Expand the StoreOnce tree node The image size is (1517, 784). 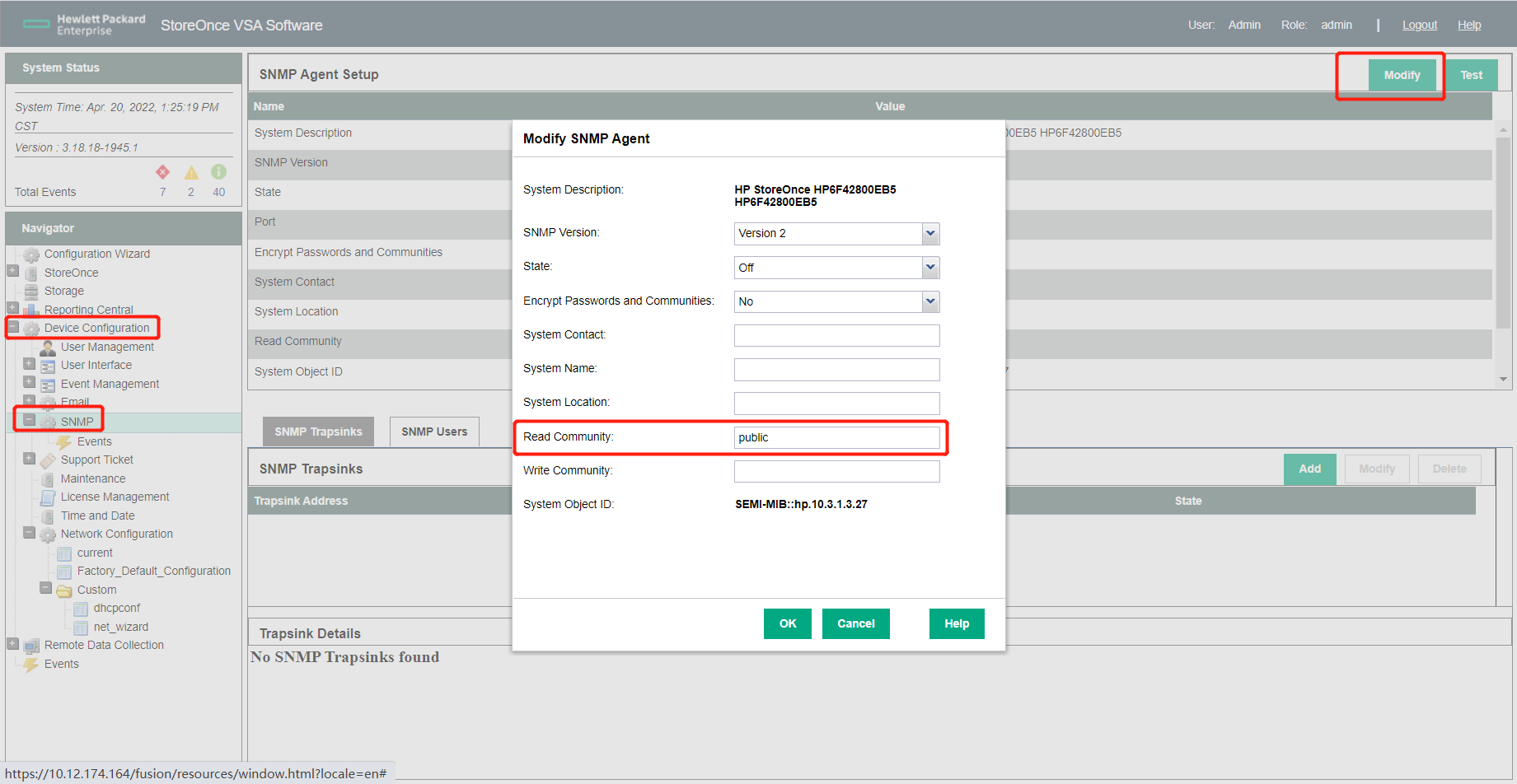13,271
